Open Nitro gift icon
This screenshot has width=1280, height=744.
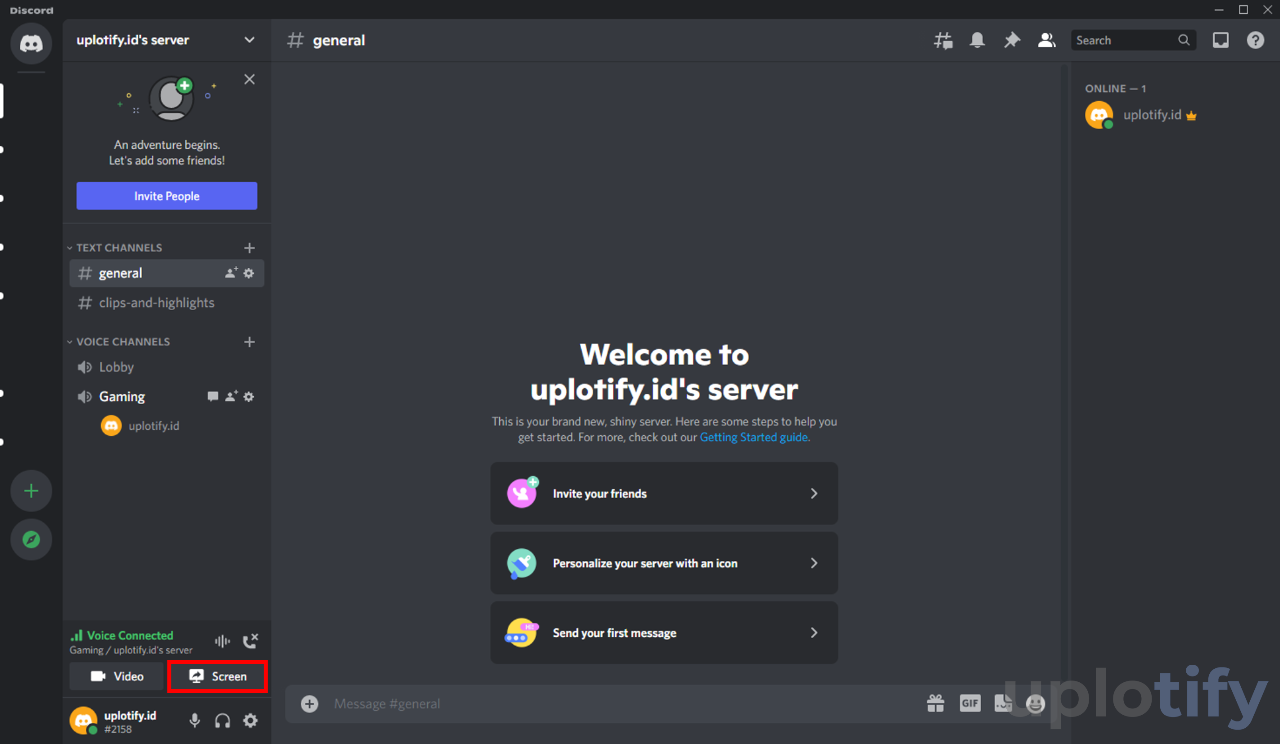[x=936, y=704]
